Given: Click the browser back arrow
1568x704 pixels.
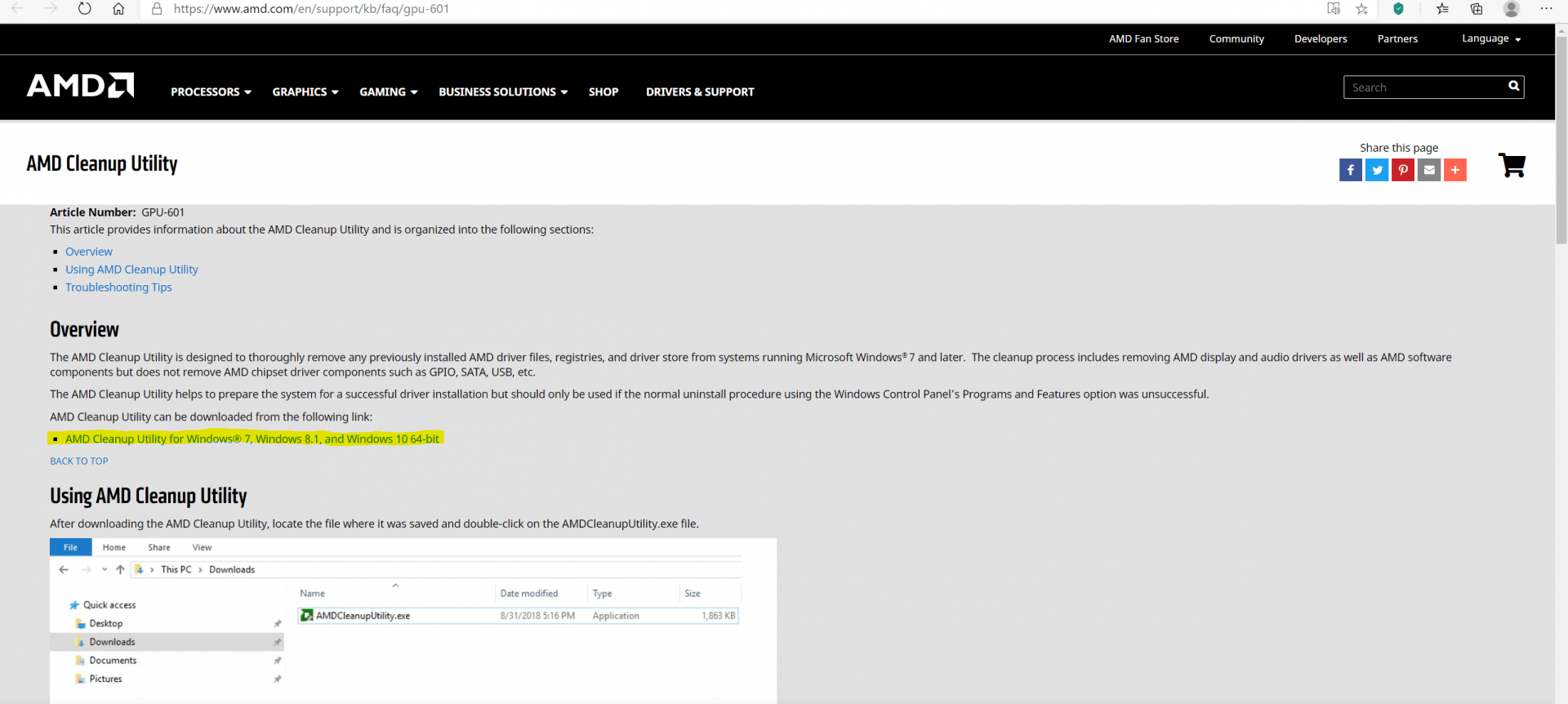Looking at the screenshot, I should click(17, 9).
